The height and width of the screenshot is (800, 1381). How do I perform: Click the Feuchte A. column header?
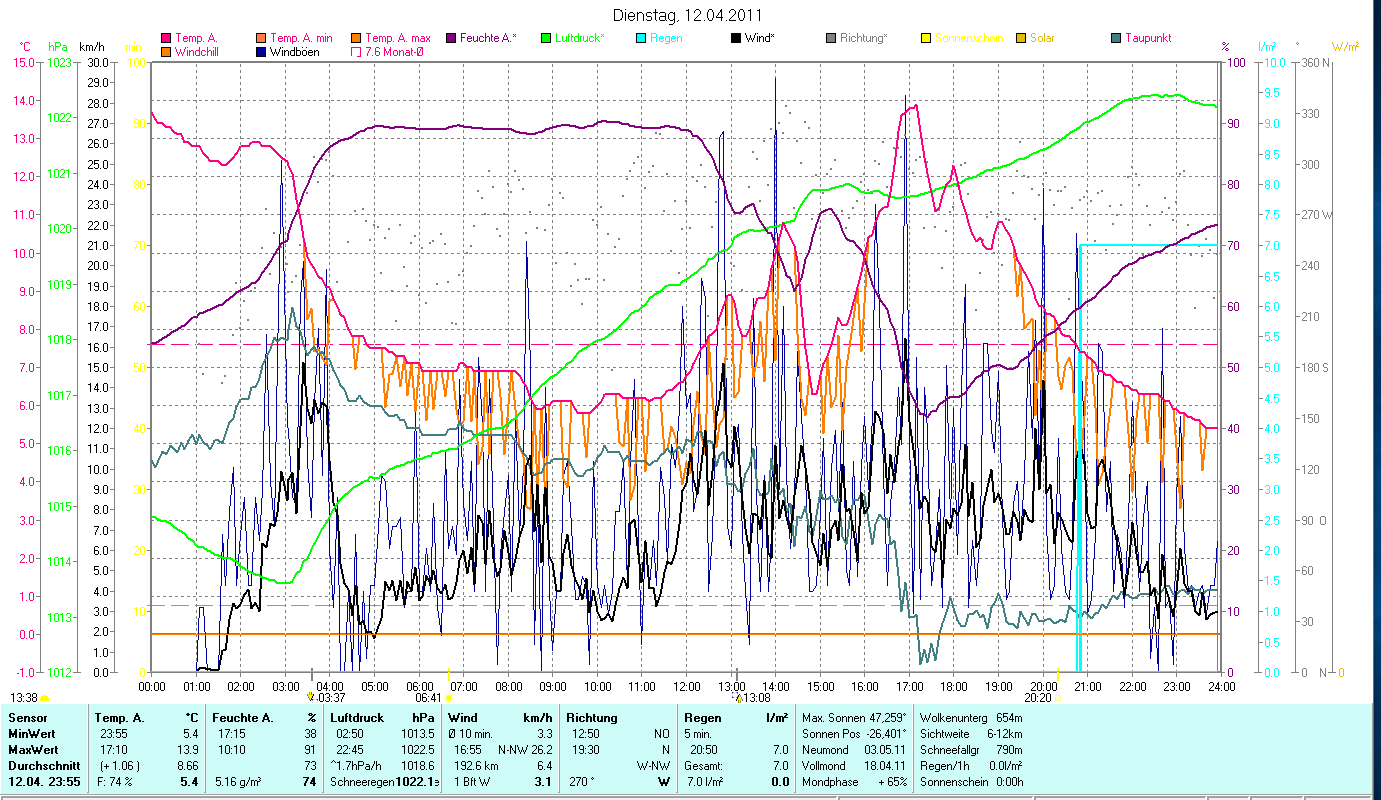pyautogui.click(x=244, y=718)
